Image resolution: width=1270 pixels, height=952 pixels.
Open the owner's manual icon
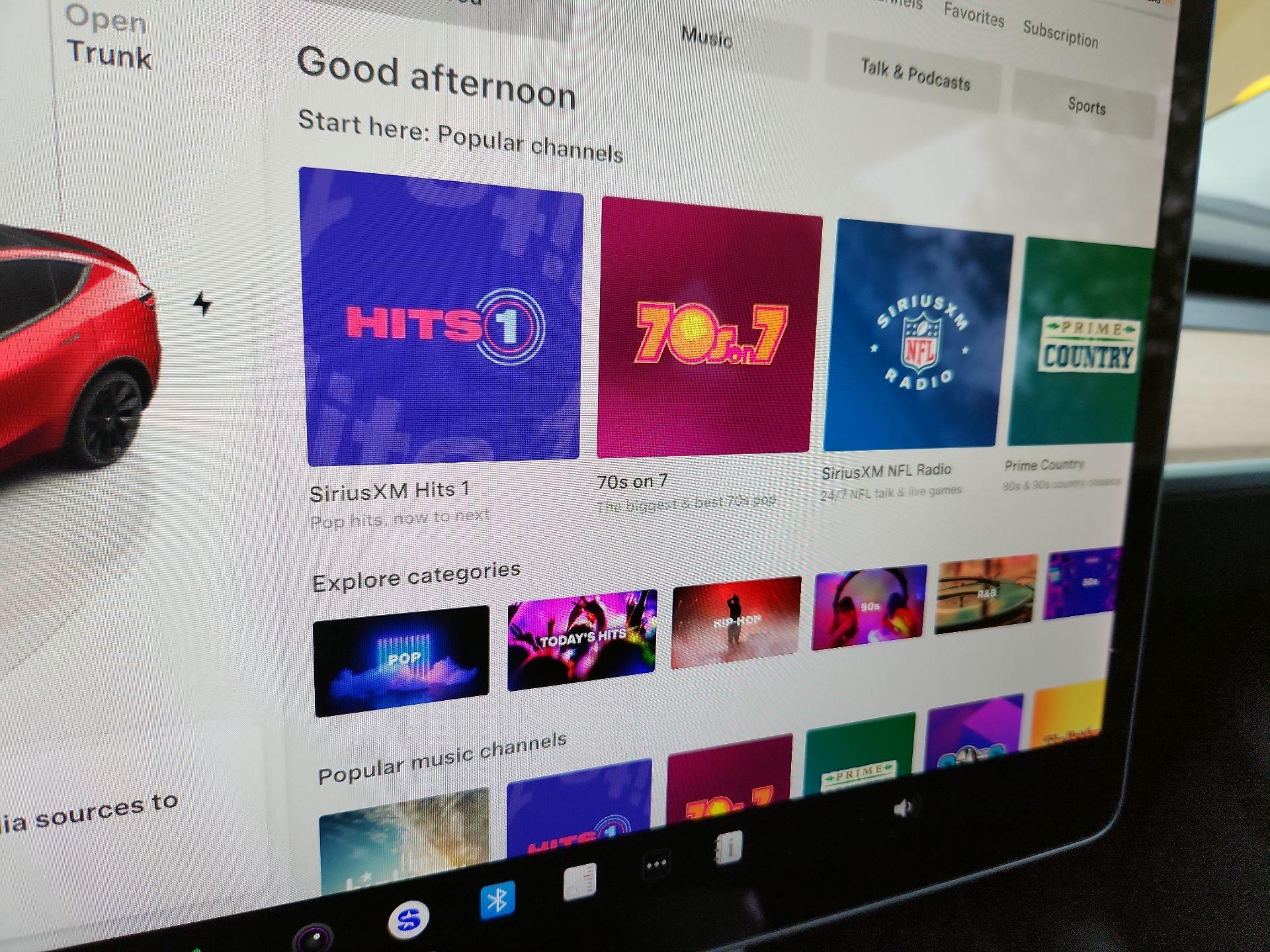pyautogui.click(x=729, y=848)
